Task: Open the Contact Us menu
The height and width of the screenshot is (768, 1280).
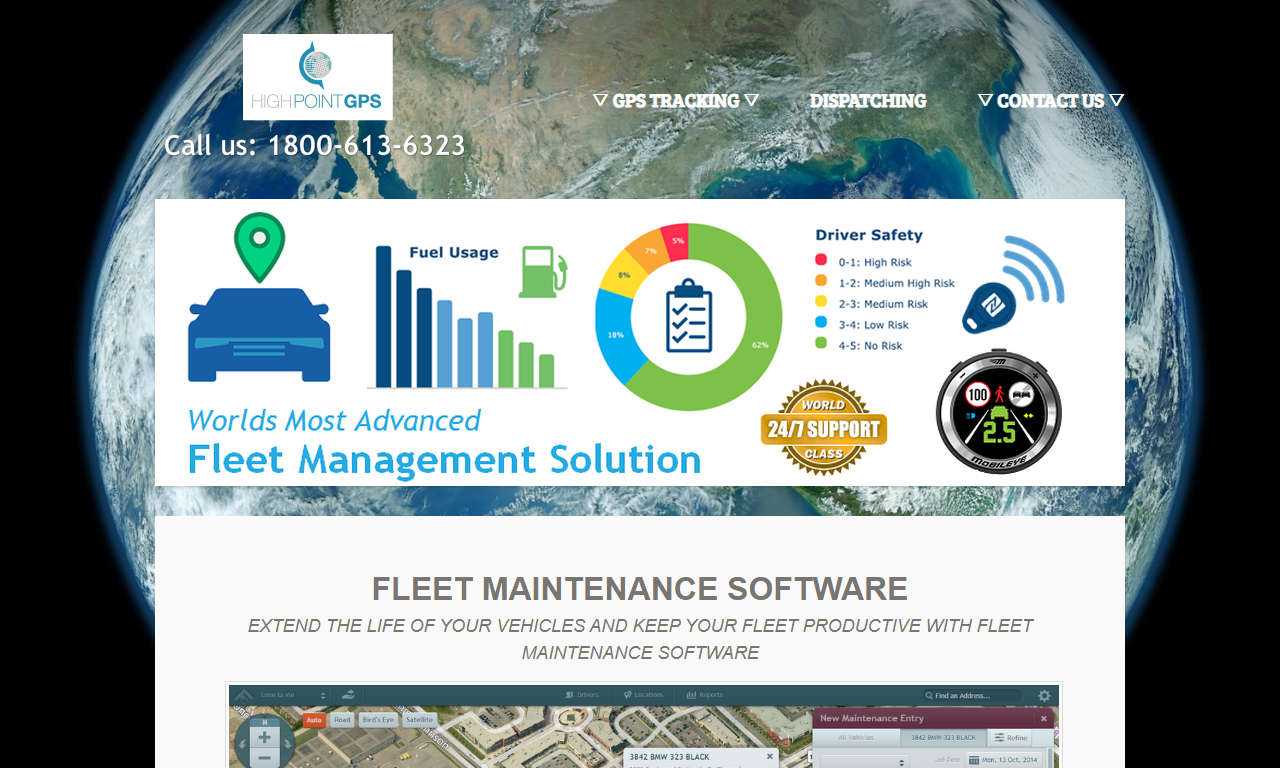Action: 1051,100
